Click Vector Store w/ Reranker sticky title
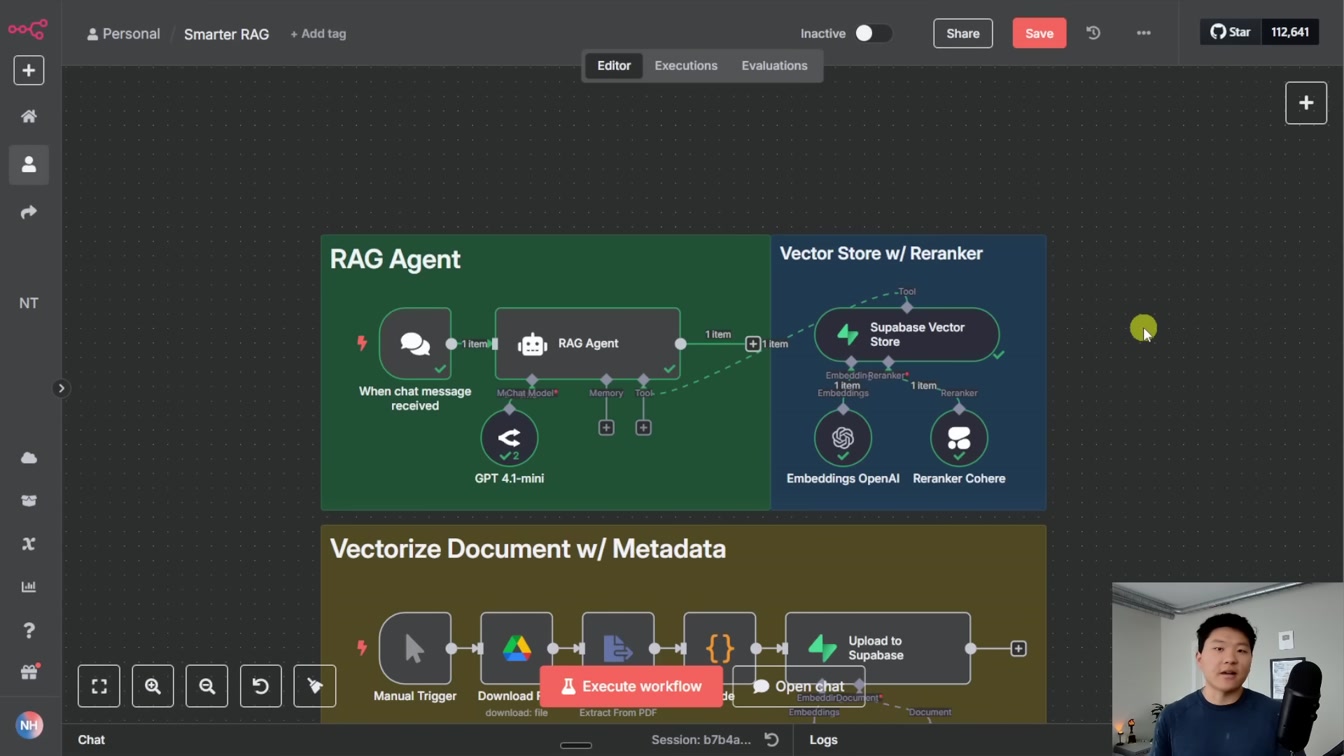Screen dimensions: 1344x756 pyautogui.click(x=881, y=254)
